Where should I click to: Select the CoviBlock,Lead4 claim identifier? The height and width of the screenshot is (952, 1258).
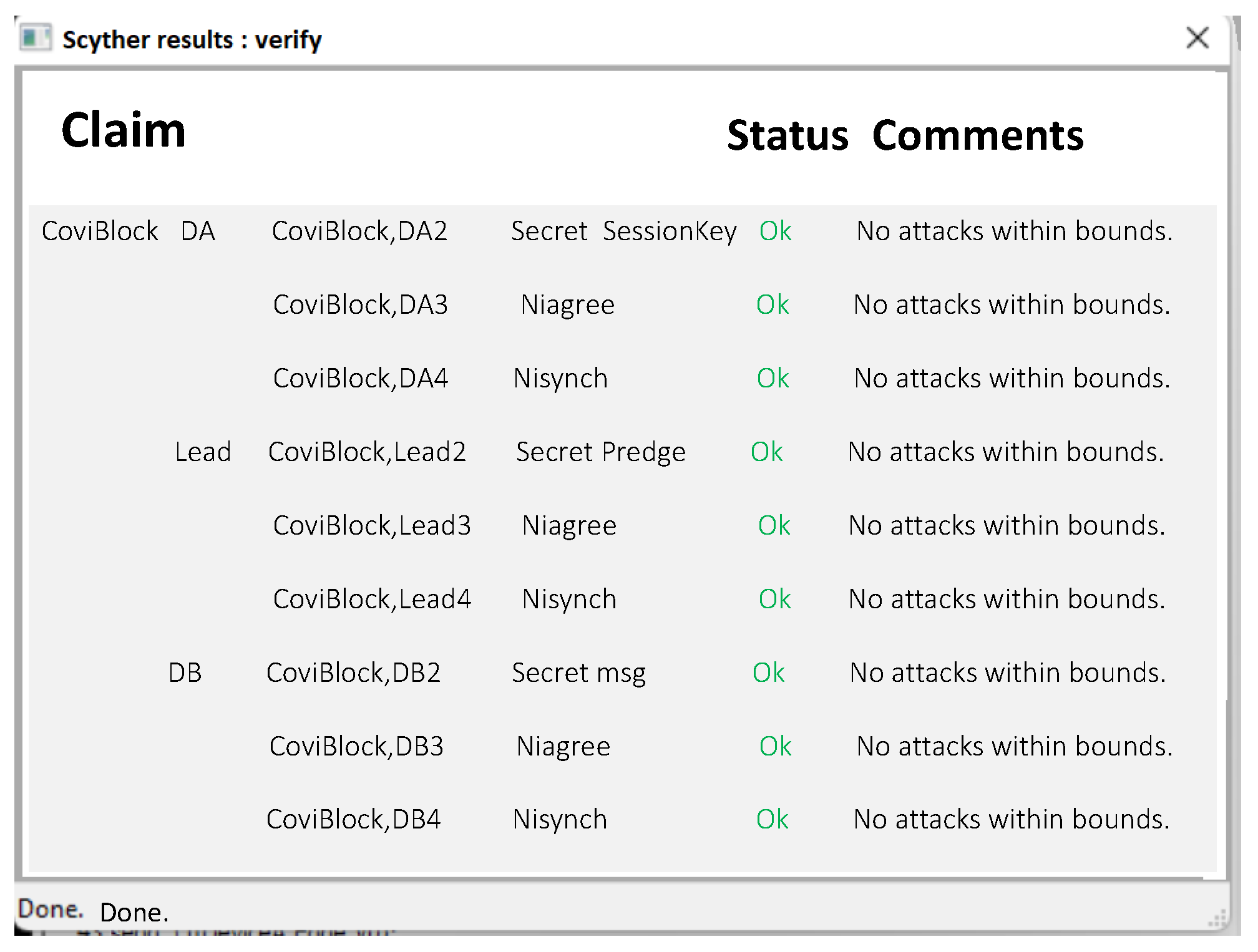click(372, 600)
